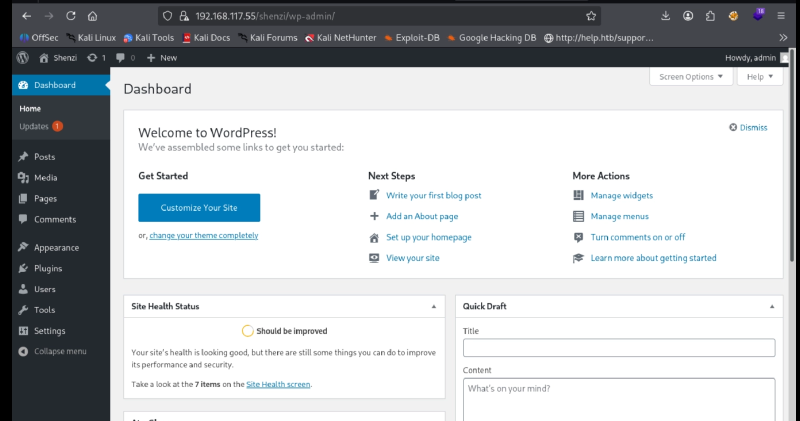
Task: Open the comments bubble icon in admin bar
Action: click(x=123, y=58)
